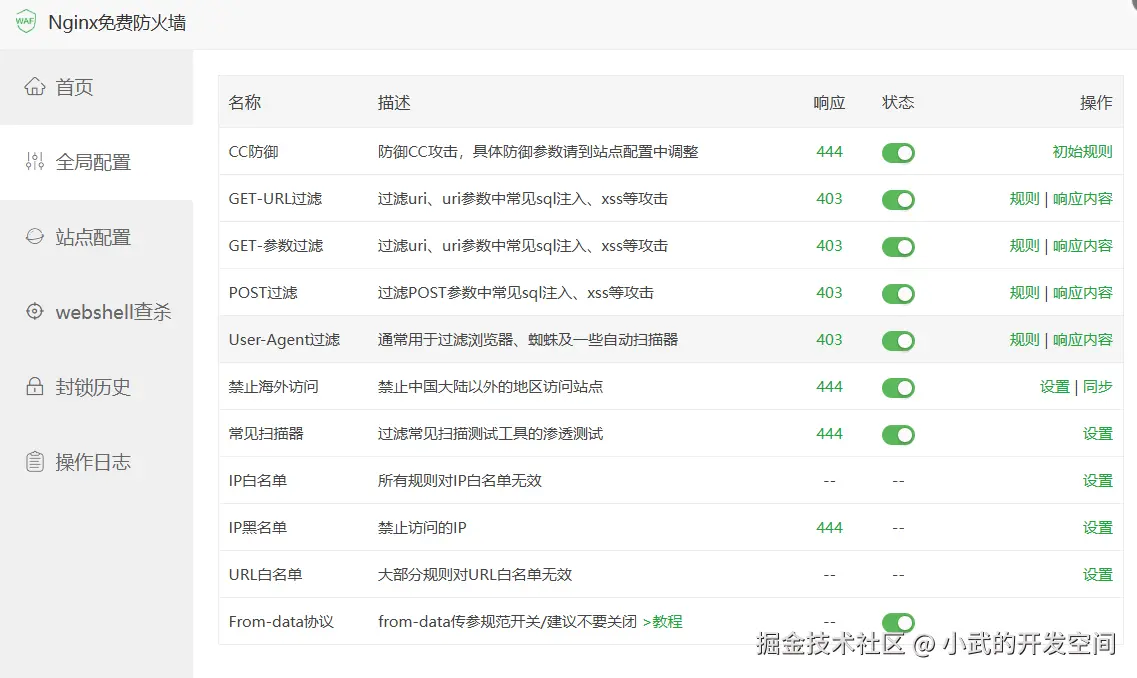Select the 首页 home icon in sidebar
The width and height of the screenshot is (1137, 678).
(x=37, y=86)
